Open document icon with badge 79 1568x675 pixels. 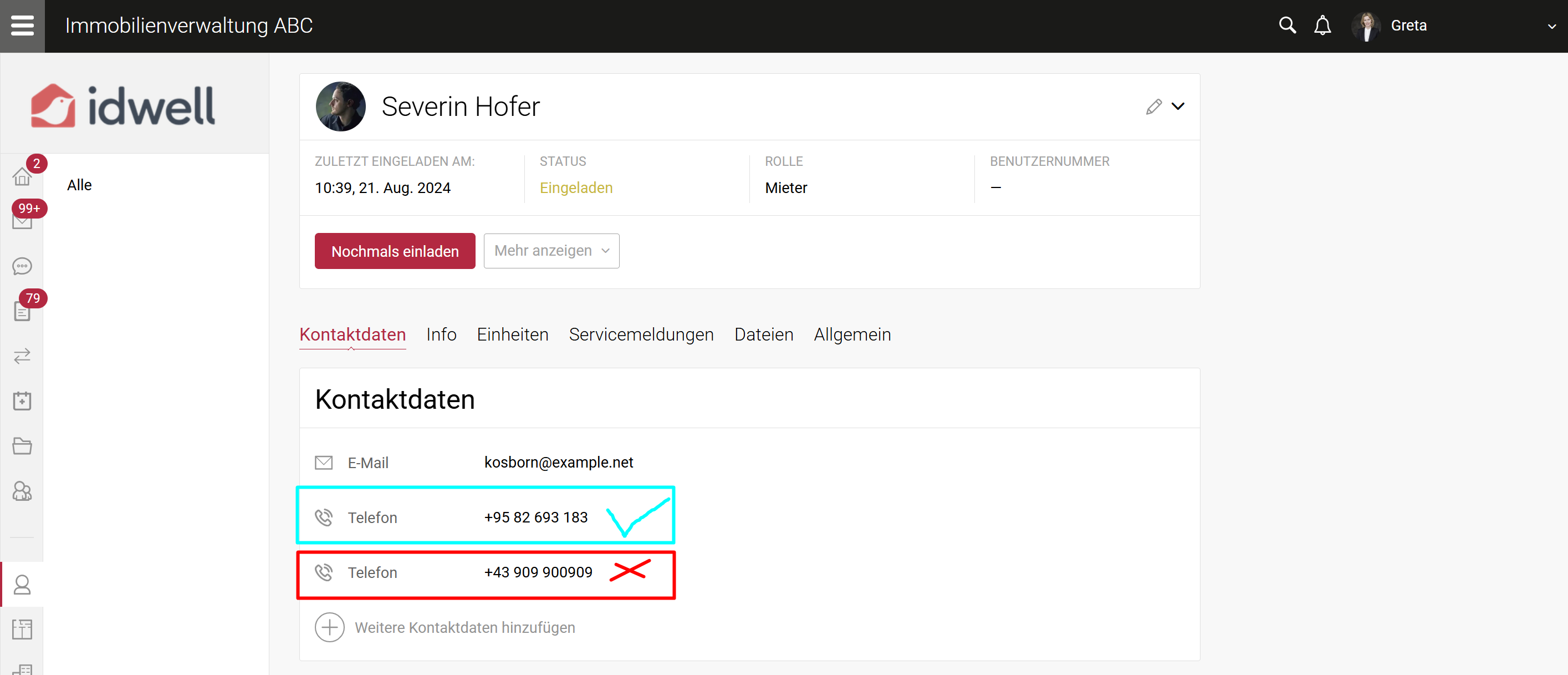[x=23, y=311]
